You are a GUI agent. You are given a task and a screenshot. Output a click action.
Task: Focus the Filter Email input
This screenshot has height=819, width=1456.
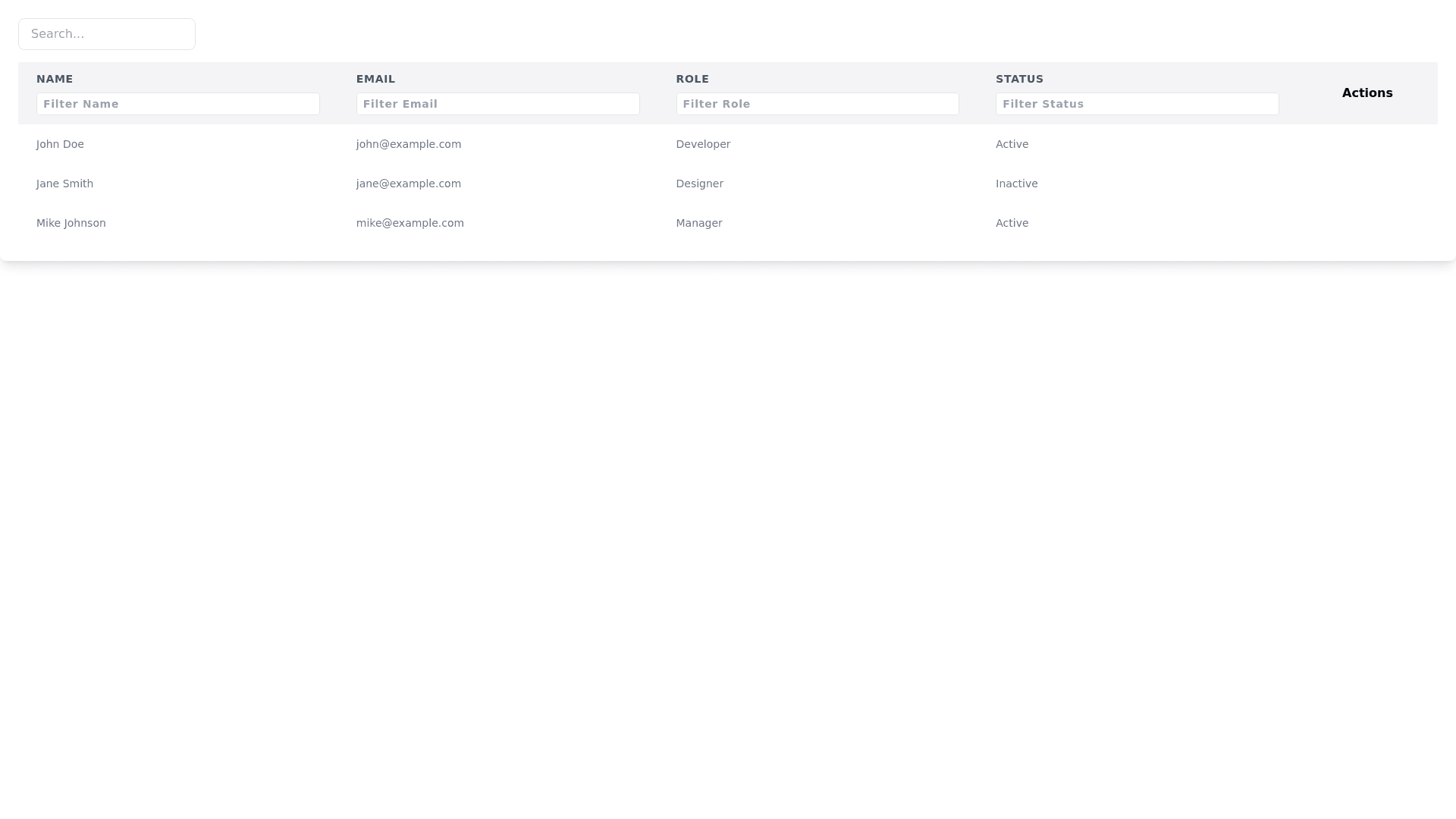click(x=497, y=104)
